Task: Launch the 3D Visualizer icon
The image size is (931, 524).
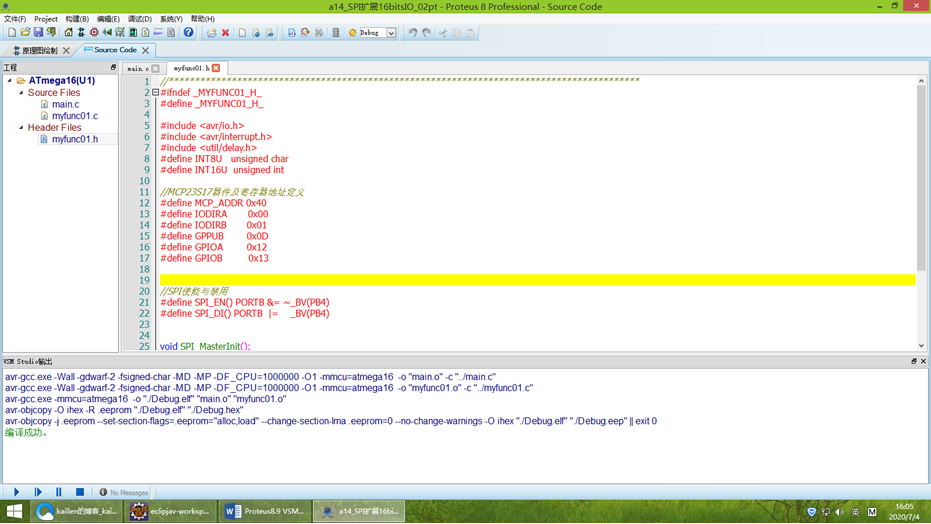Action: click(x=107, y=33)
